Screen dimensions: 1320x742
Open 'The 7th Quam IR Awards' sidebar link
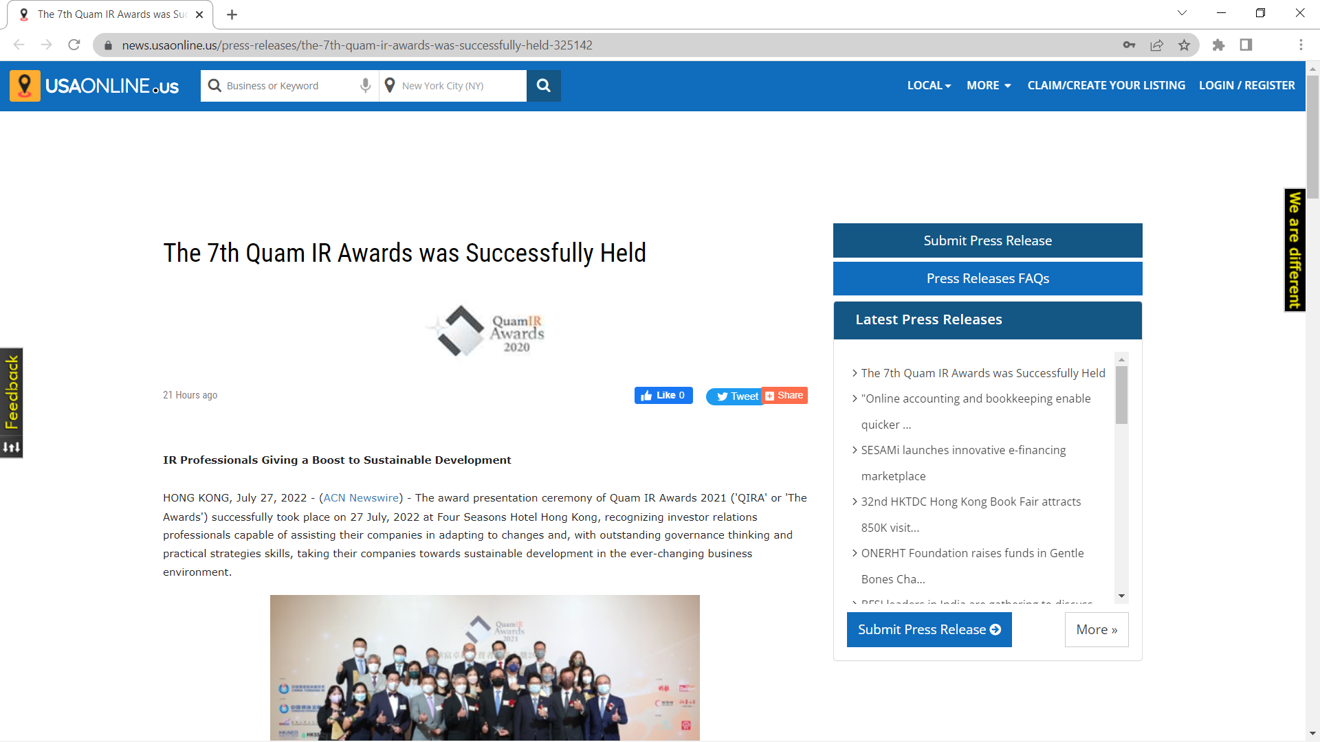click(x=983, y=373)
